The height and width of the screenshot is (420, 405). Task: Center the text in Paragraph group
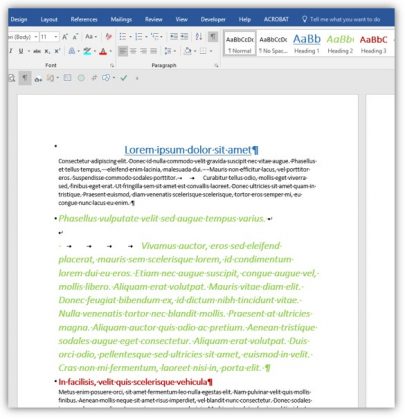(x=133, y=51)
